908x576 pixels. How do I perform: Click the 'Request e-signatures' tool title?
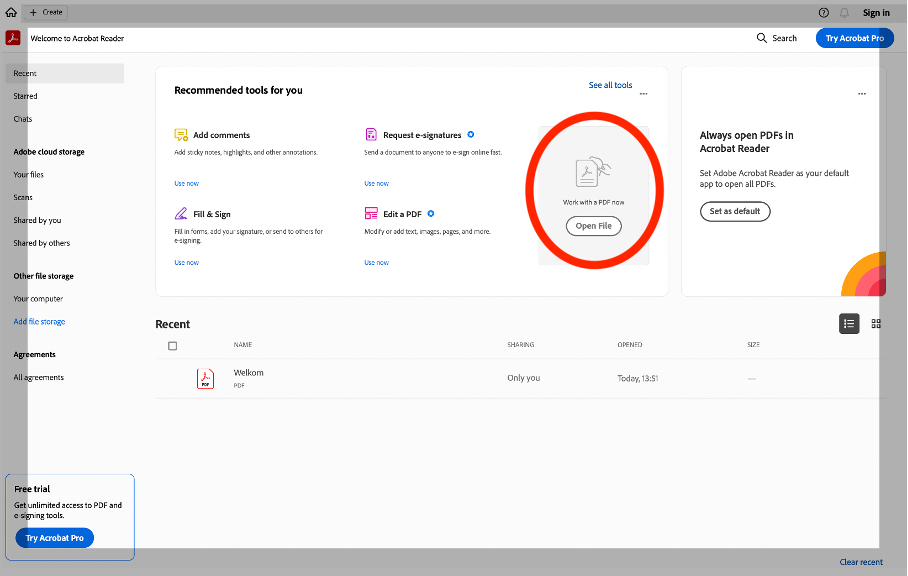[422, 135]
